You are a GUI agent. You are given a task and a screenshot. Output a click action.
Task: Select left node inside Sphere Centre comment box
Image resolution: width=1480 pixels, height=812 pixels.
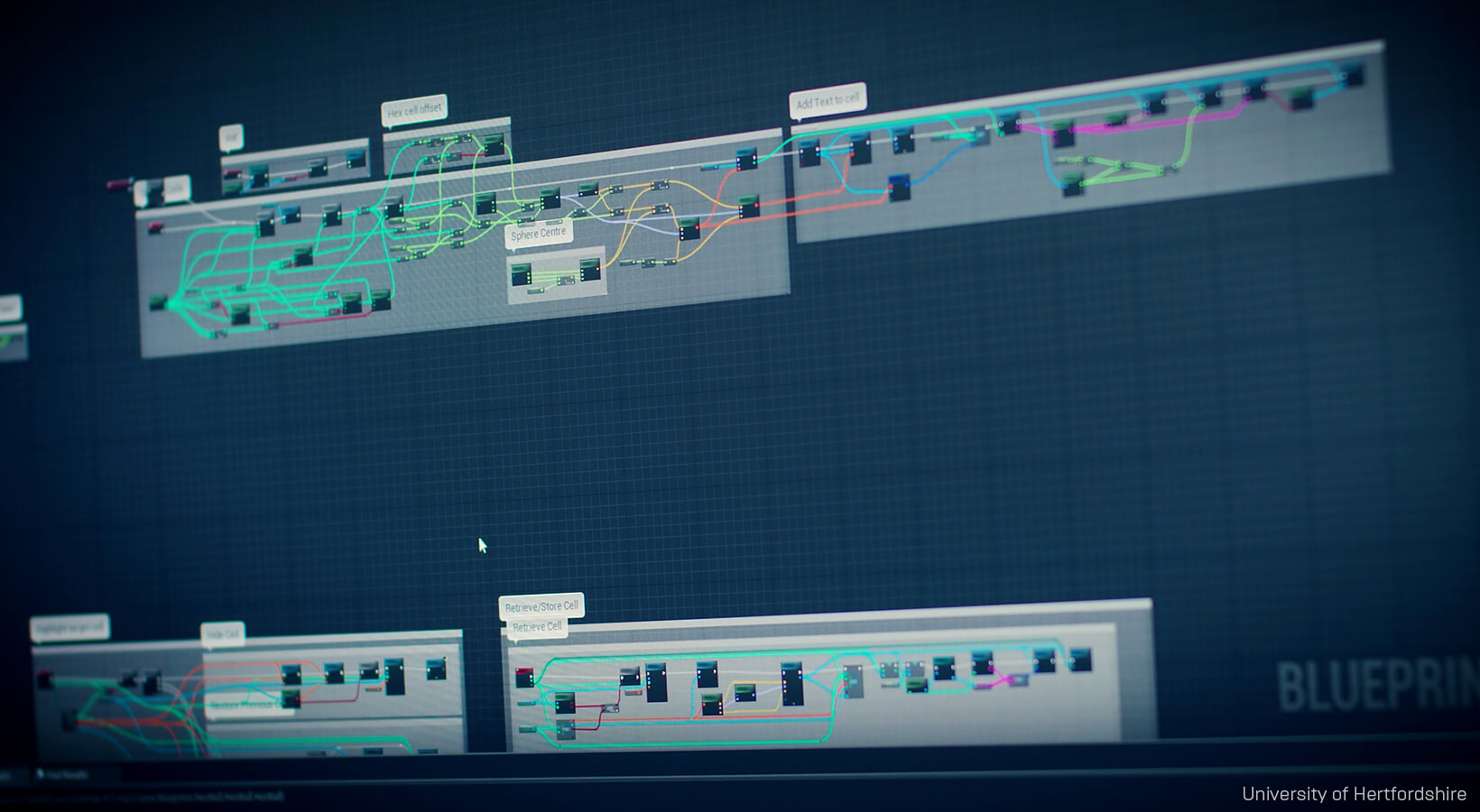(x=521, y=274)
